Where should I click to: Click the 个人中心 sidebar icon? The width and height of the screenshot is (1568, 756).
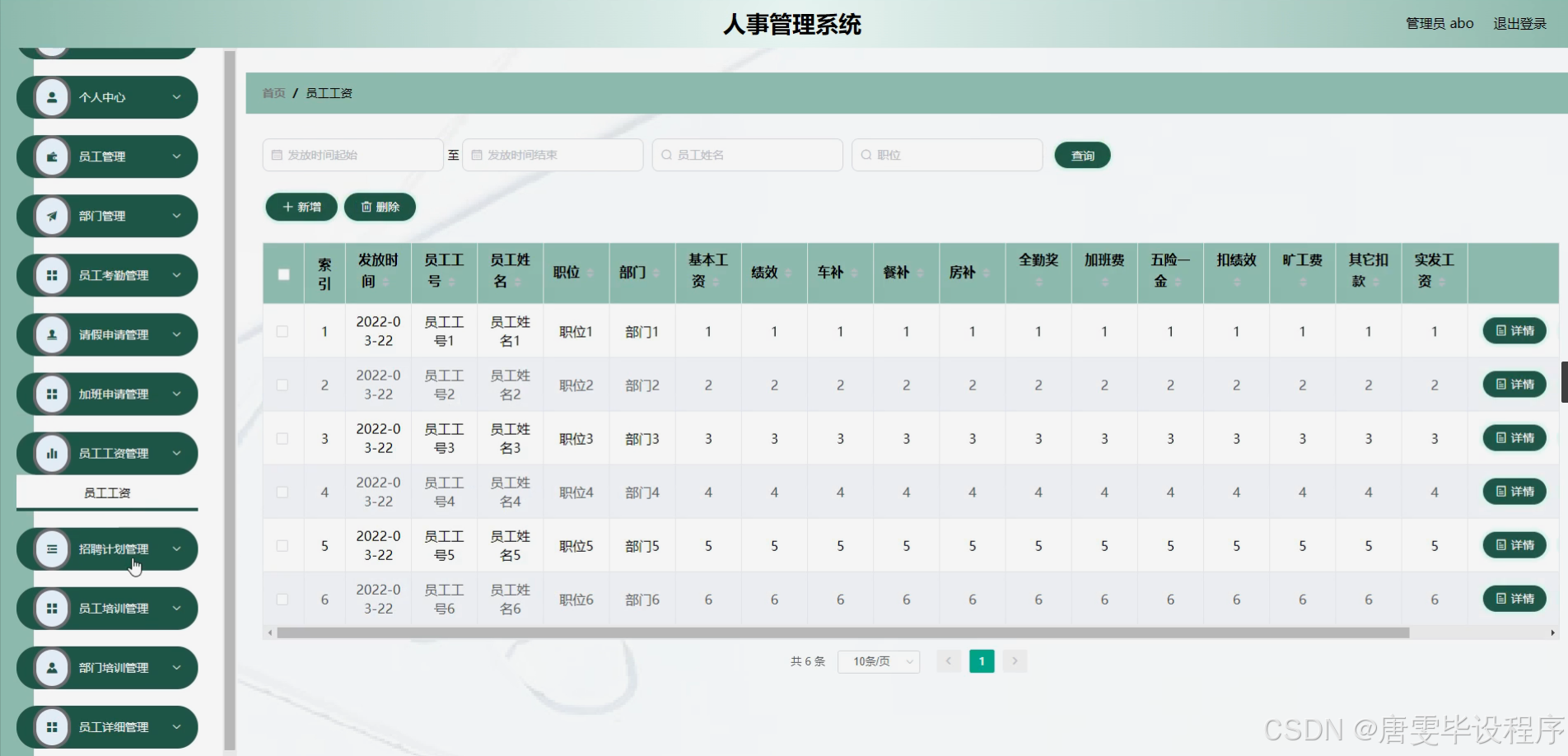tap(52, 97)
